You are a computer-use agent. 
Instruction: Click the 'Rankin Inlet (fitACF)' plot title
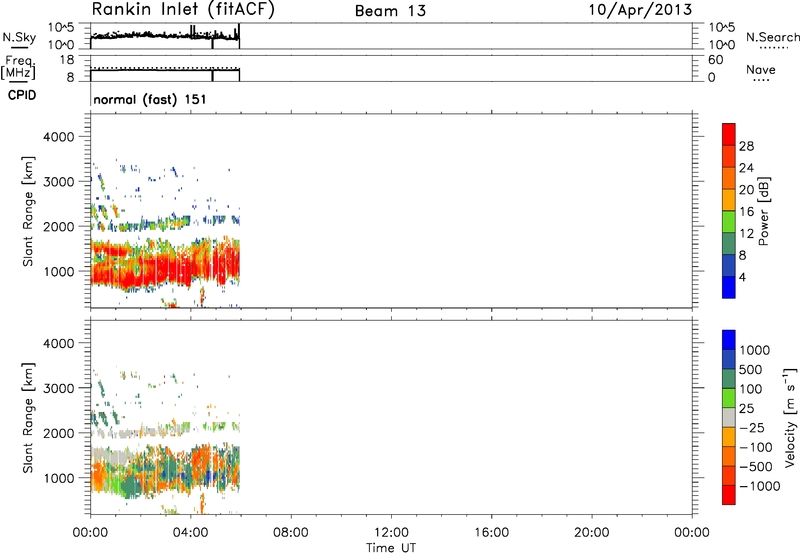point(183,10)
